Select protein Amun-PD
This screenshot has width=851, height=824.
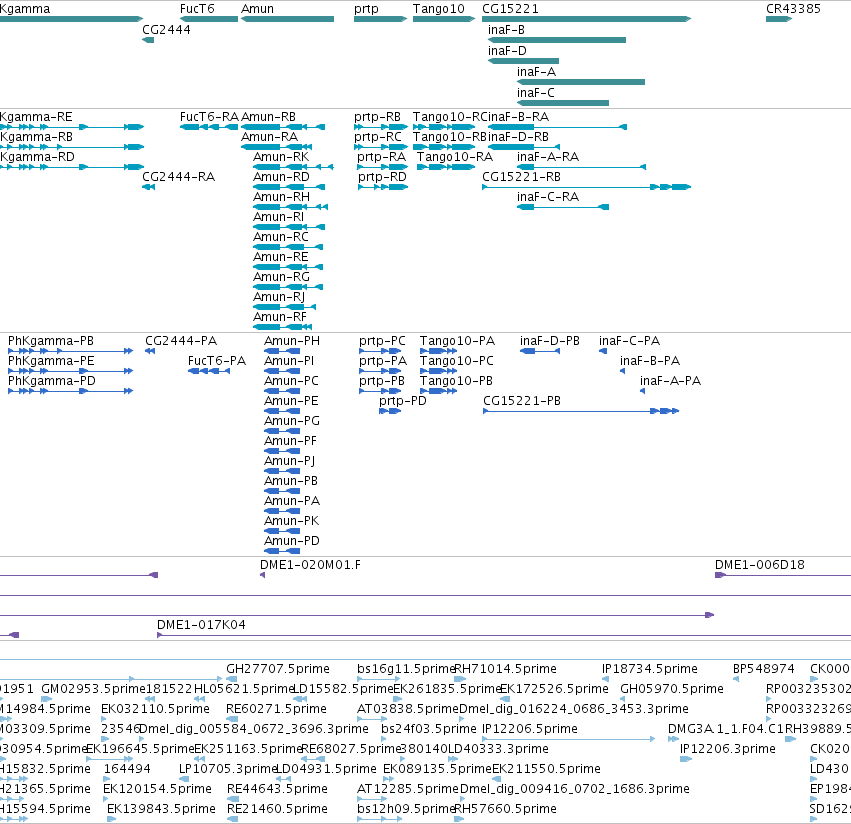coord(291,541)
